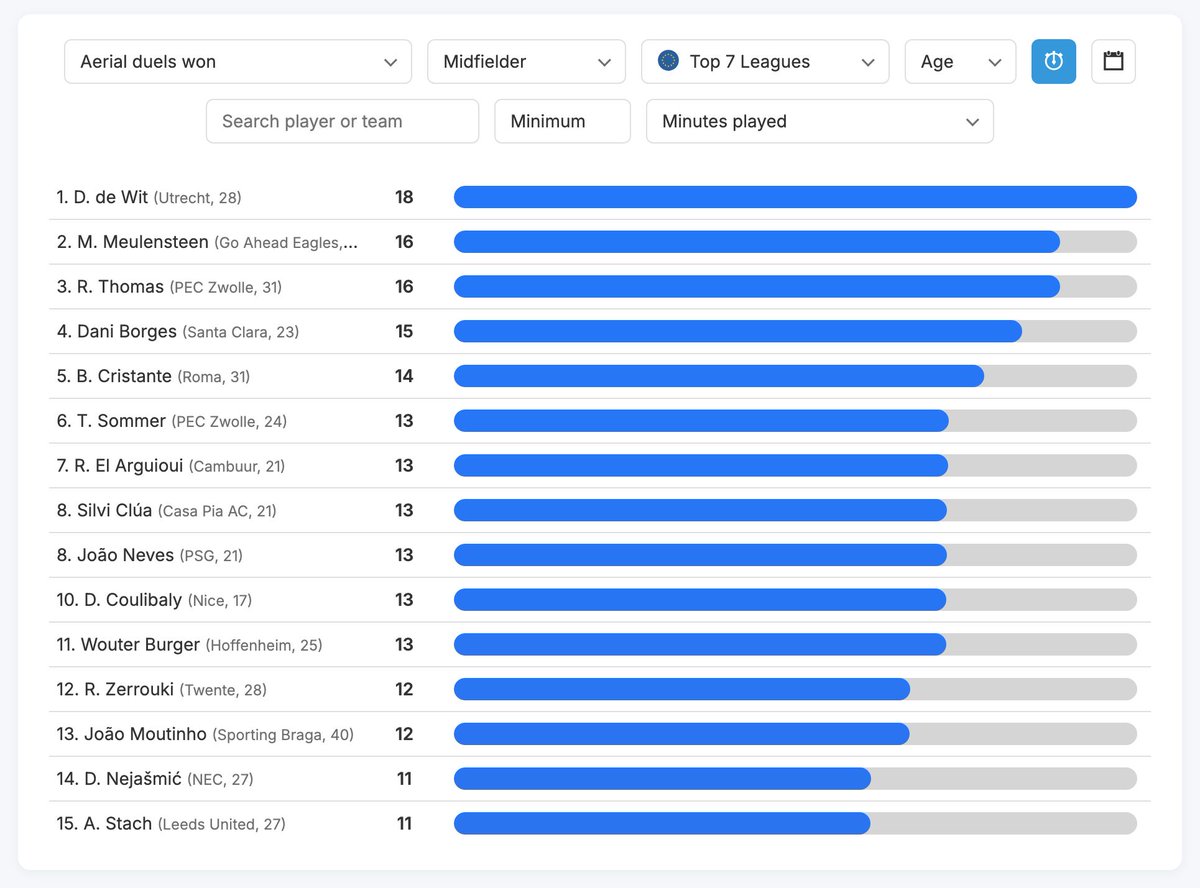Click the value 18 for D. de Wit
This screenshot has width=1200, height=888.
point(404,197)
